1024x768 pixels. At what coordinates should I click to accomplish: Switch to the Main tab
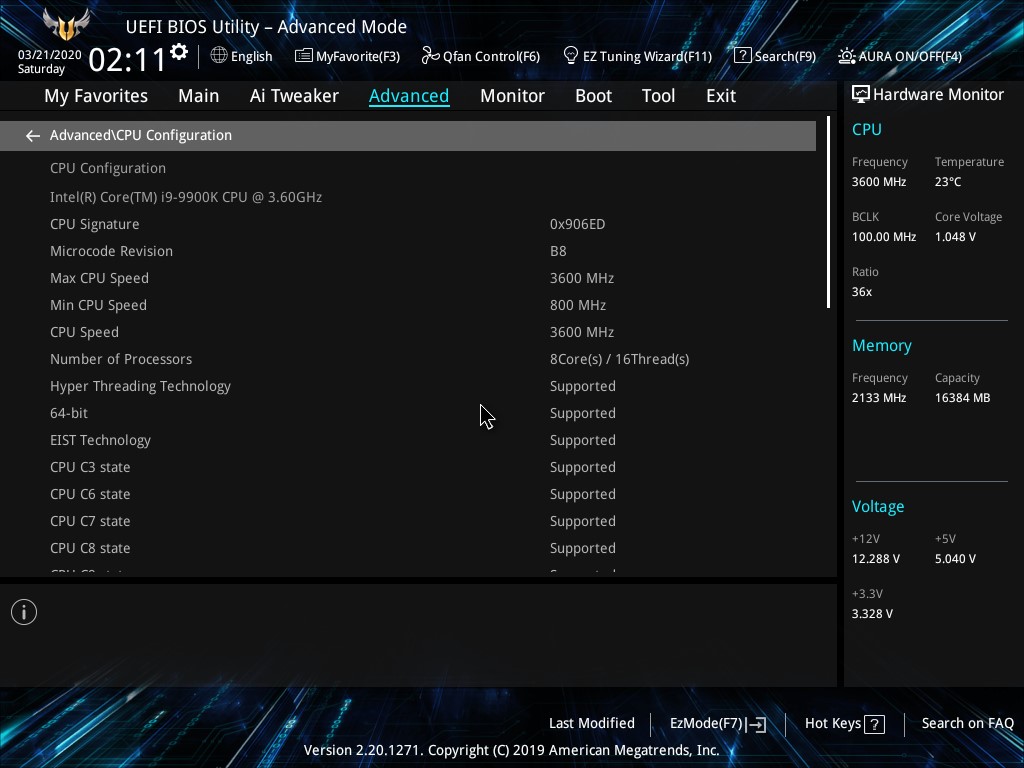pyautogui.click(x=199, y=96)
